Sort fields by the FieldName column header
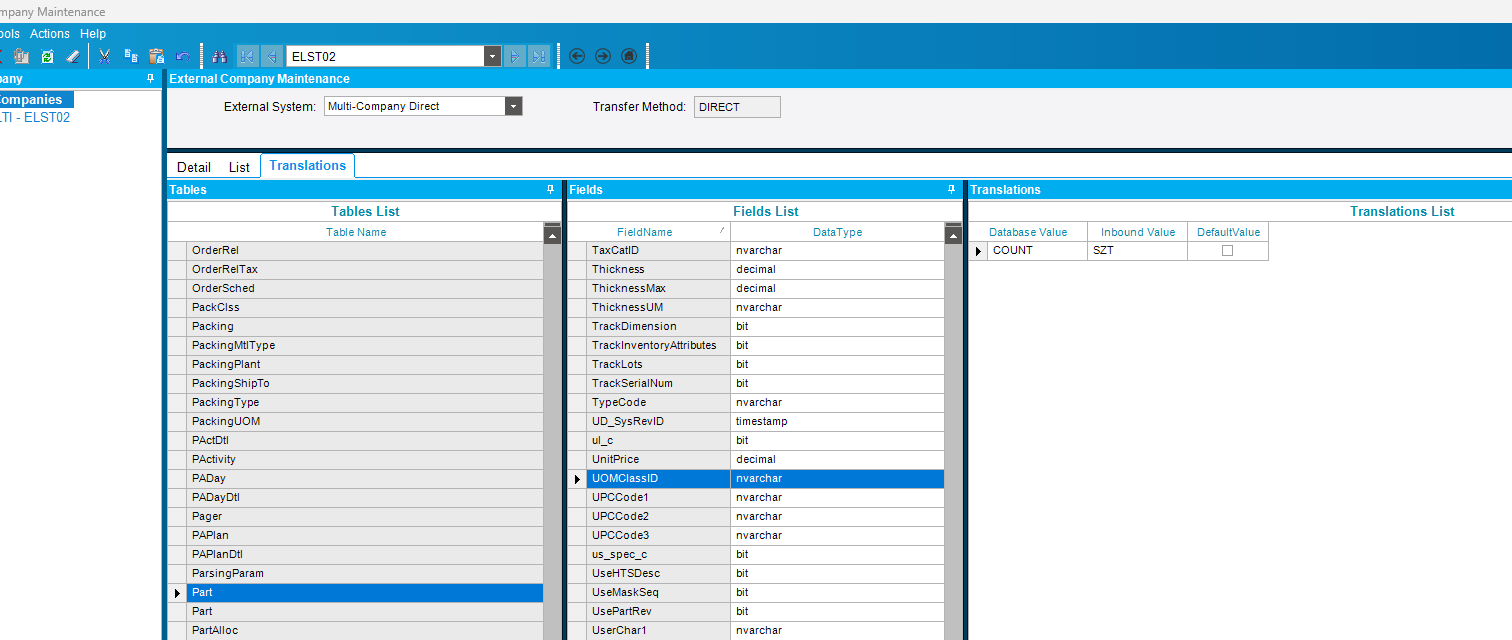Image resolution: width=1512 pixels, height=640 pixels. (x=644, y=232)
